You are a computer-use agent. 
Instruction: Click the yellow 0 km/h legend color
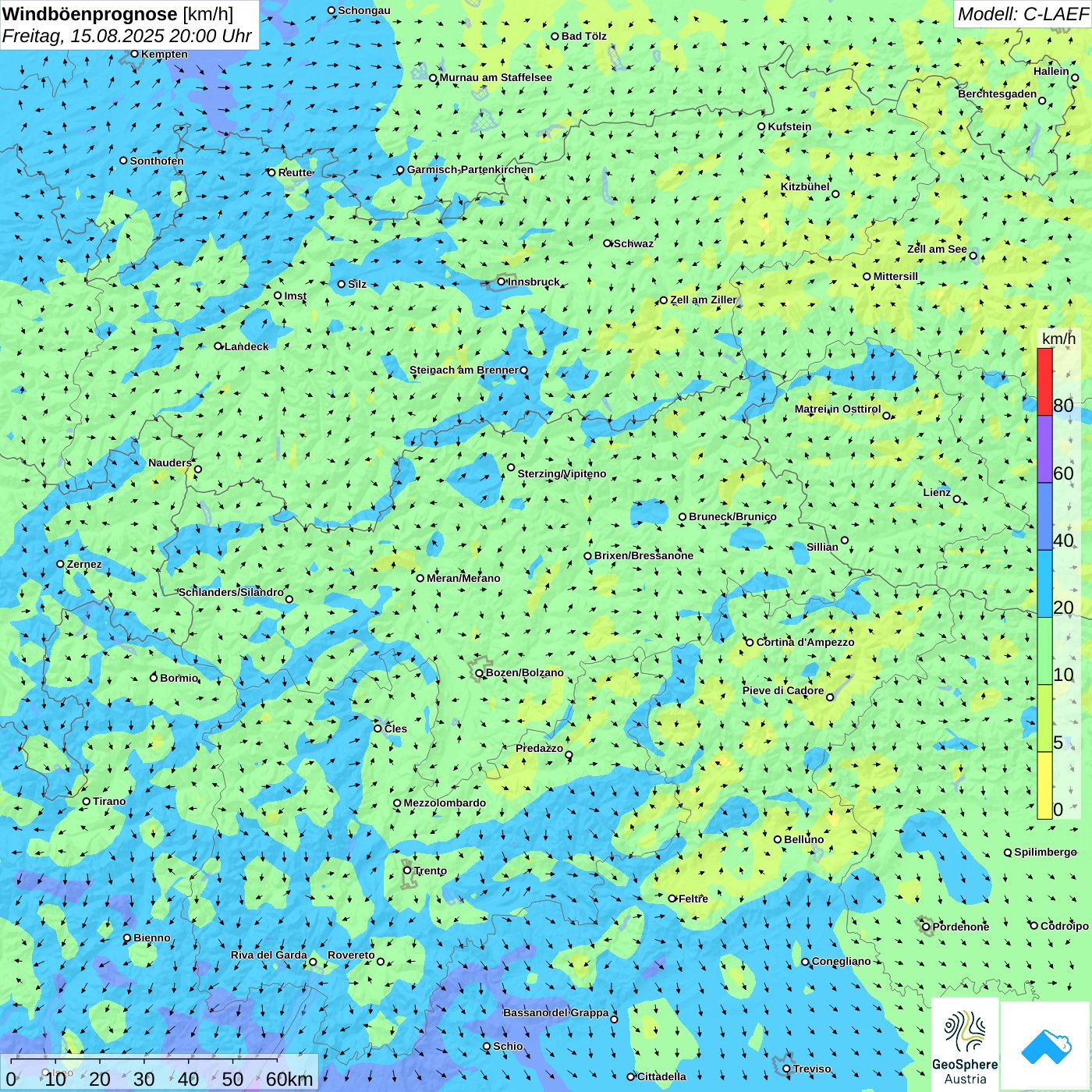click(x=1044, y=785)
